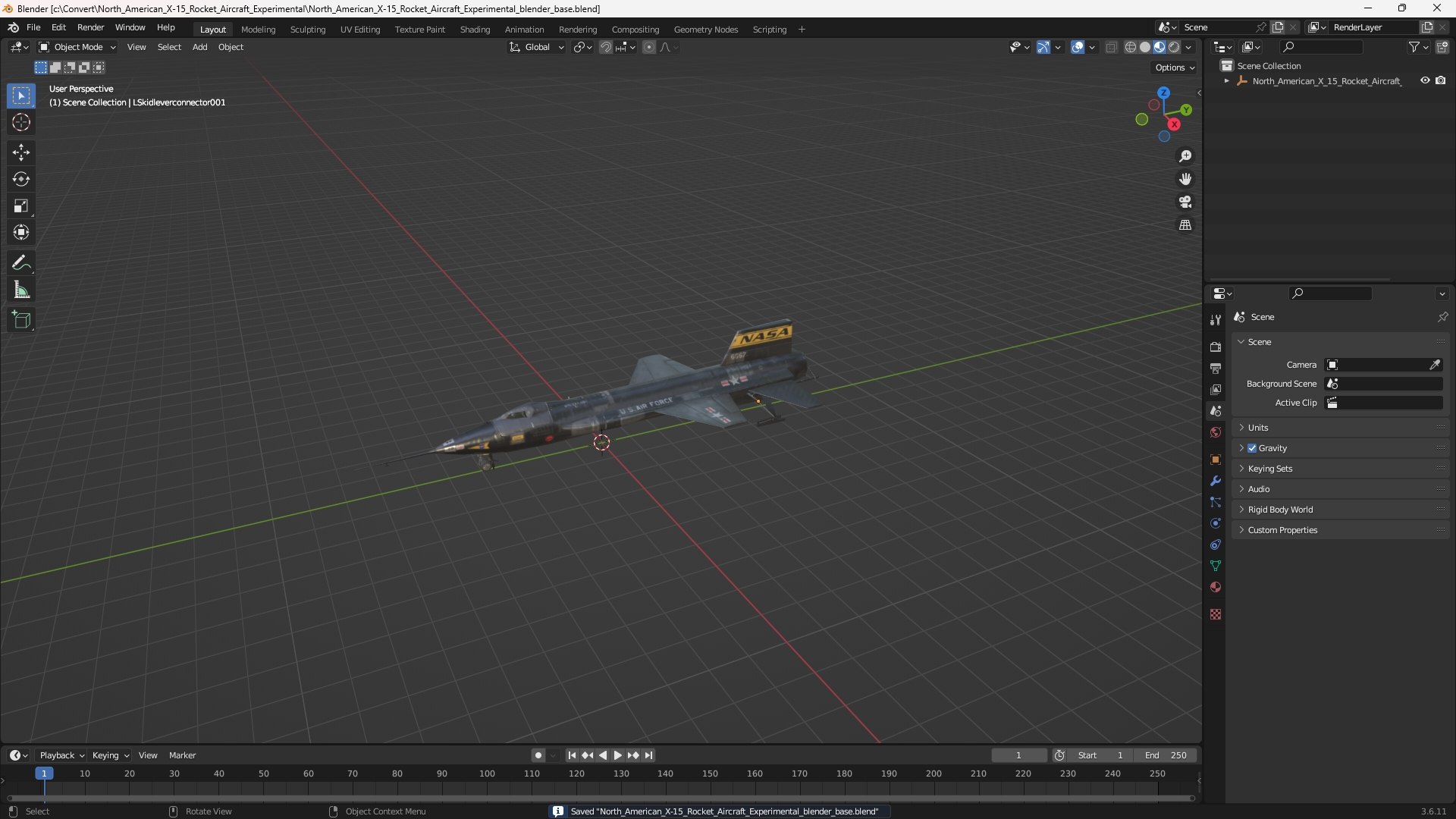Click the End frame field showing 250
This screenshot has width=1456, height=819.
tap(1166, 755)
